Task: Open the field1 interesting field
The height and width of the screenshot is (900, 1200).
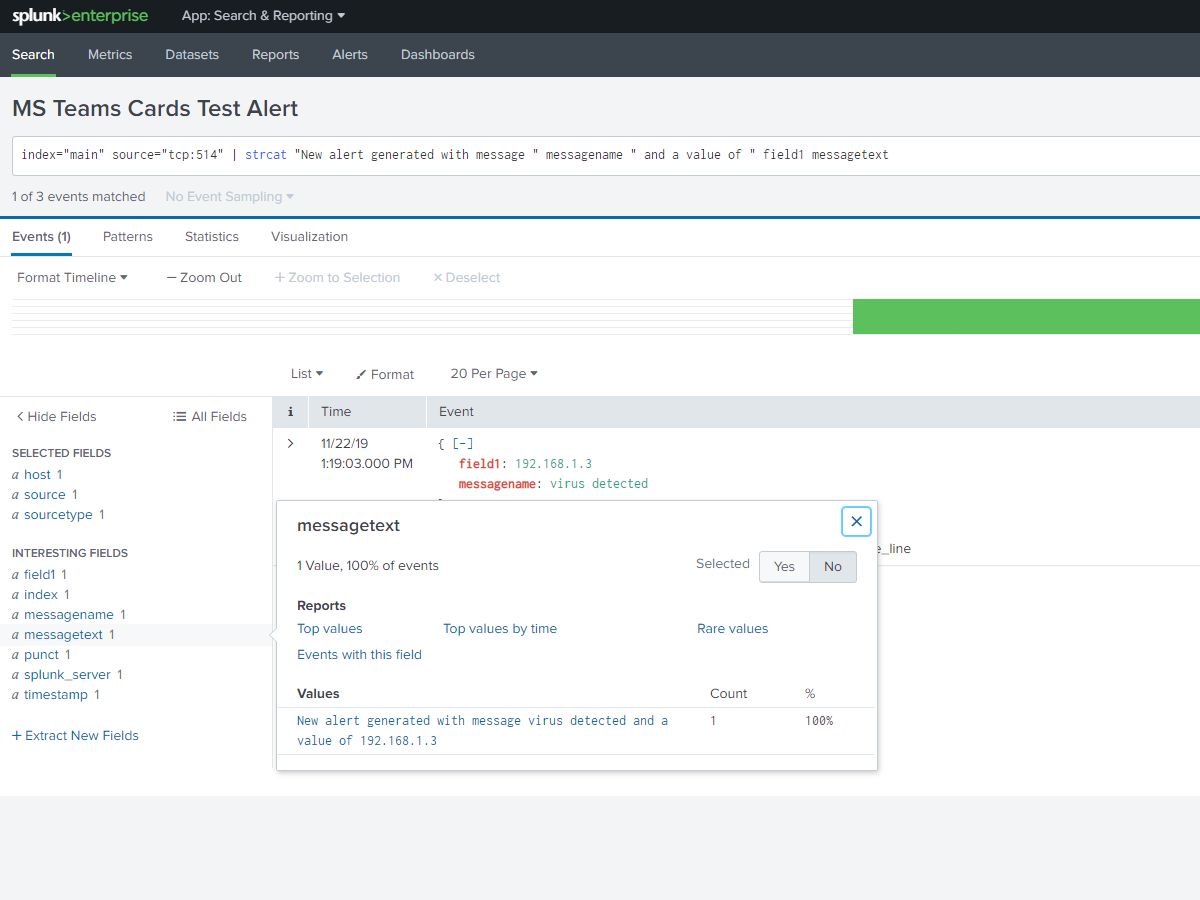Action: [x=40, y=575]
